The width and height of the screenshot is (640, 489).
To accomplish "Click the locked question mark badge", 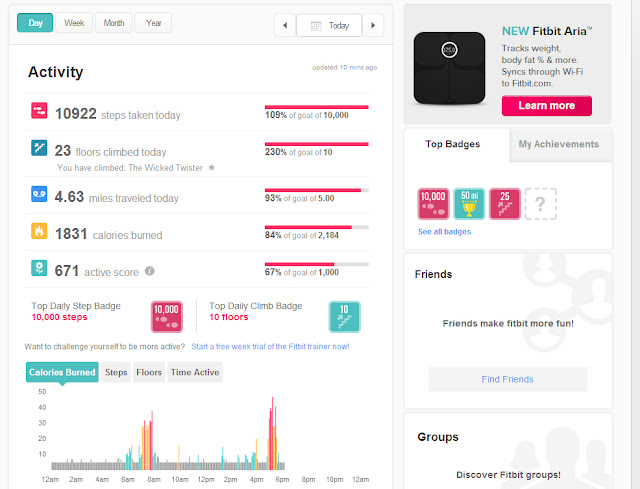I will [x=540, y=204].
